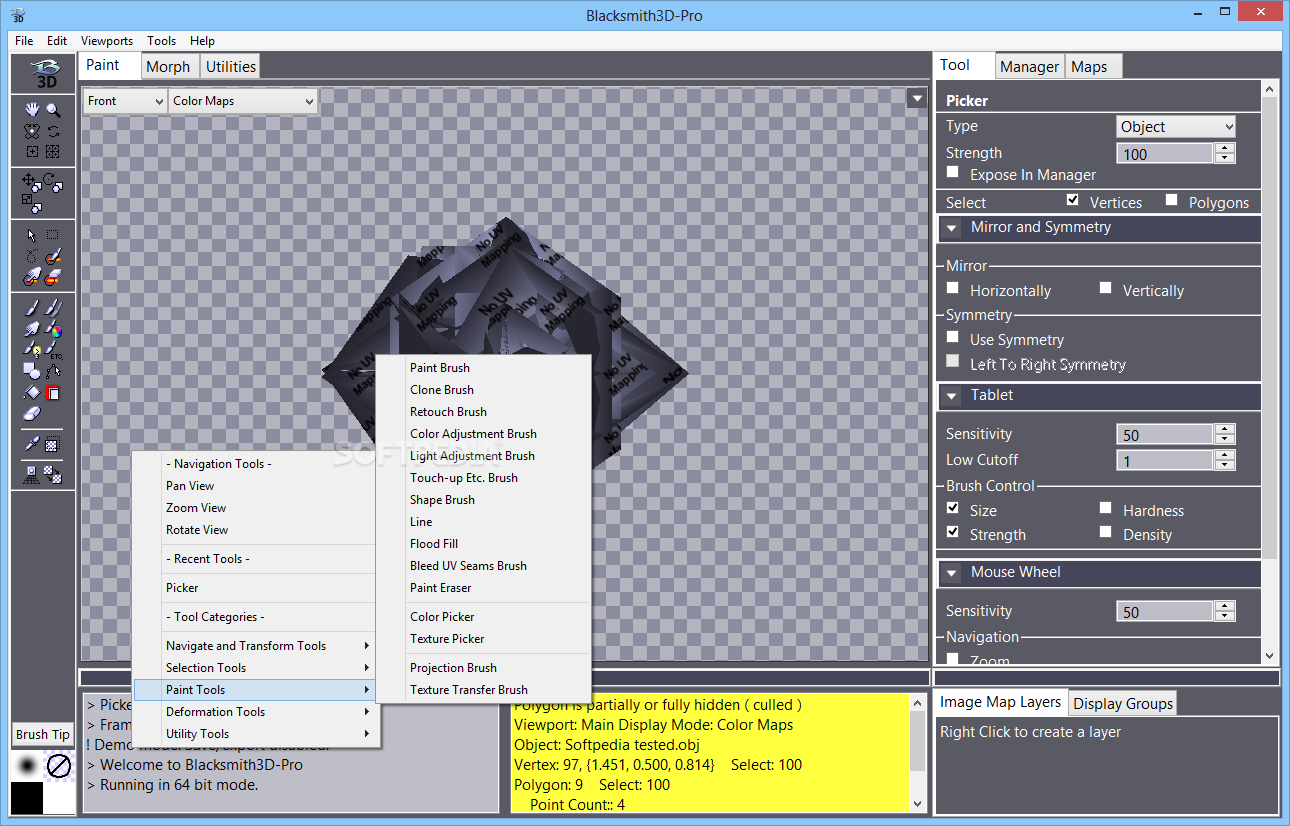This screenshot has height=826, width=1290.
Task: Collapse the Mirror and Symmetry section
Action: click(x=951, y=227)
